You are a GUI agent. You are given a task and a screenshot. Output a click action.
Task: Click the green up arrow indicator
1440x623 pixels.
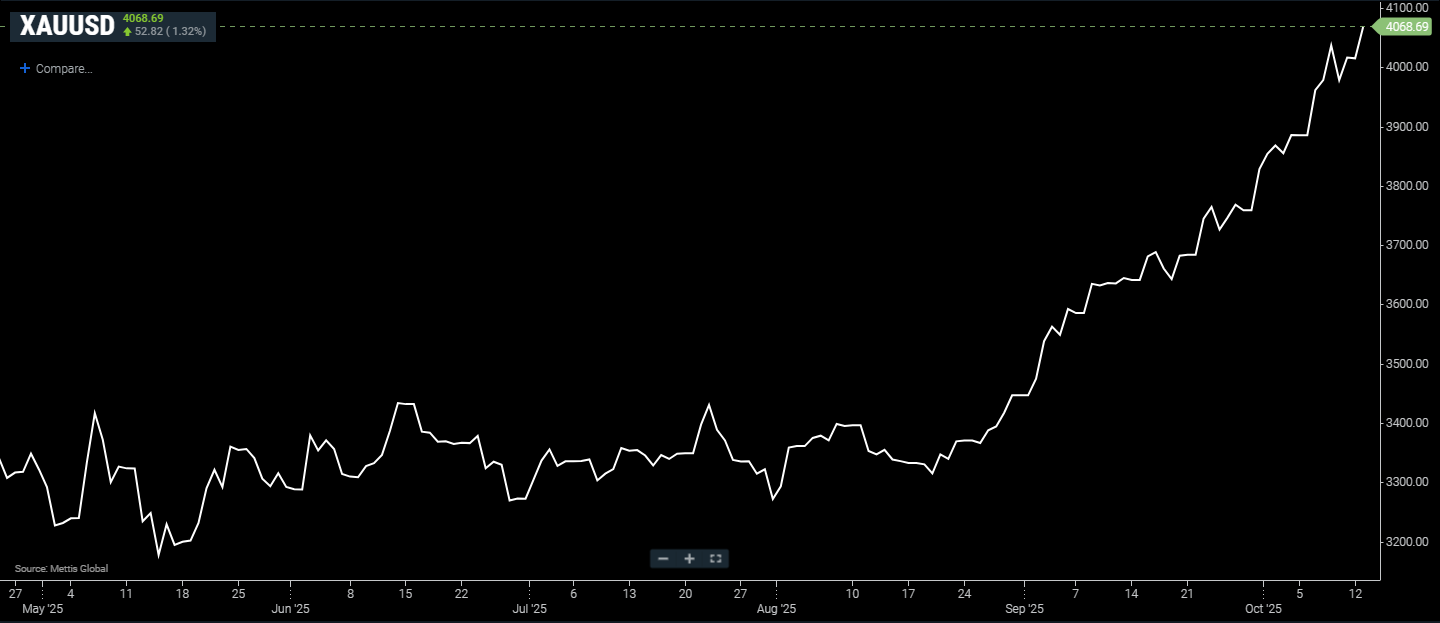[127, 32]
